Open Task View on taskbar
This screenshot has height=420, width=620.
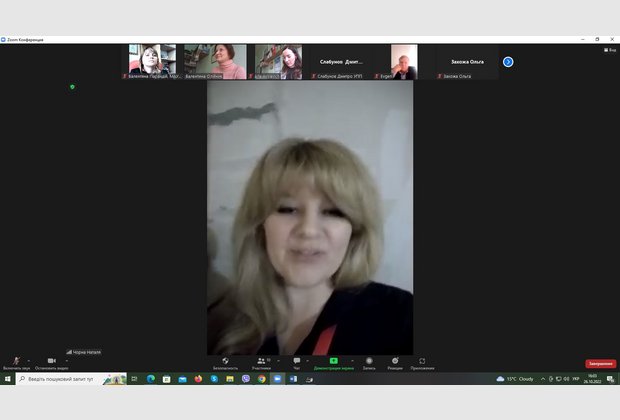click(134, 379)
